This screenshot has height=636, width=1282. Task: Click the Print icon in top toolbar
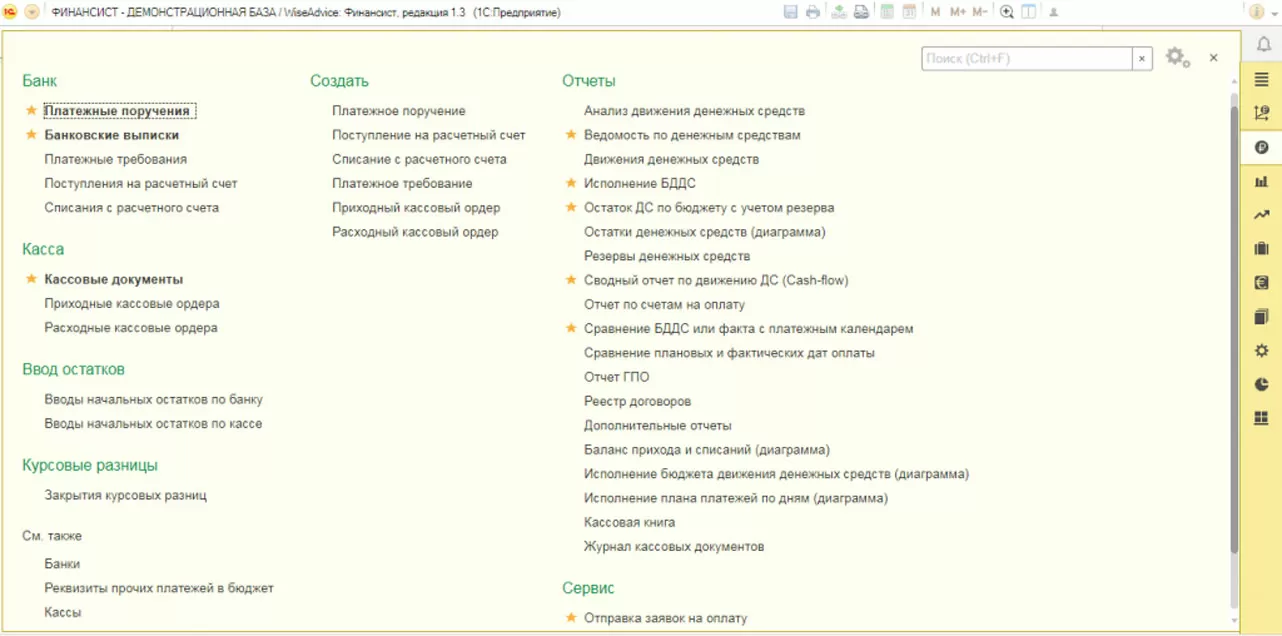tap(813, 12)
